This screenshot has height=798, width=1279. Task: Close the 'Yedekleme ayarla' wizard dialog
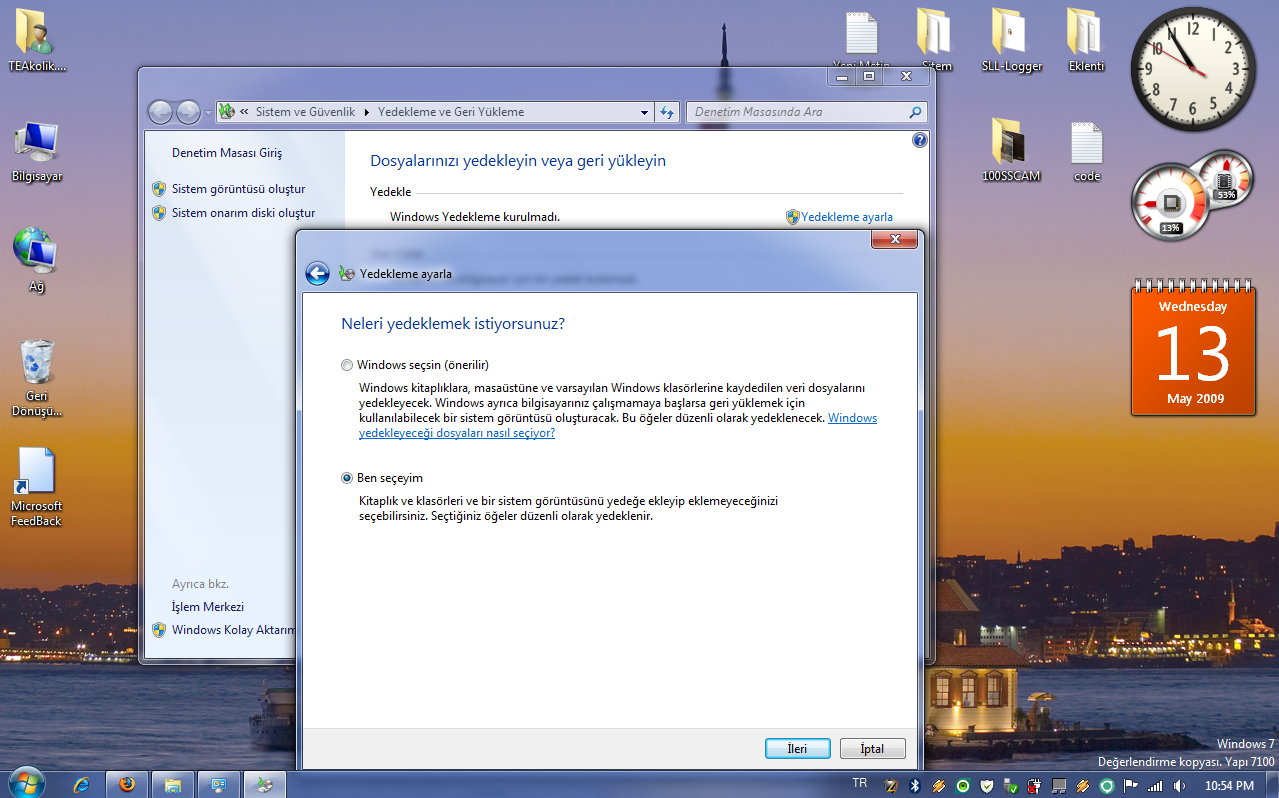tap(894, 240)
